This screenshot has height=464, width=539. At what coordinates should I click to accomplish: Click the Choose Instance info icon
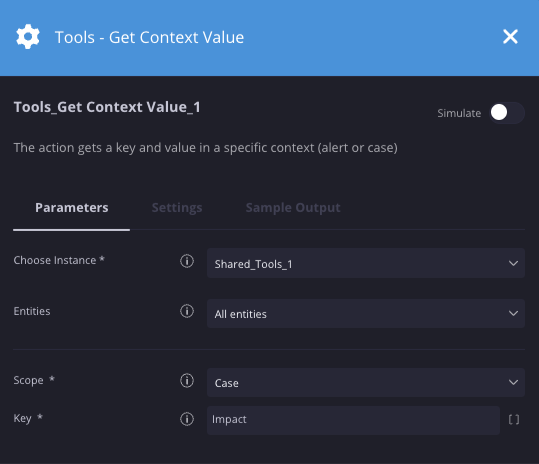point(187,261)
